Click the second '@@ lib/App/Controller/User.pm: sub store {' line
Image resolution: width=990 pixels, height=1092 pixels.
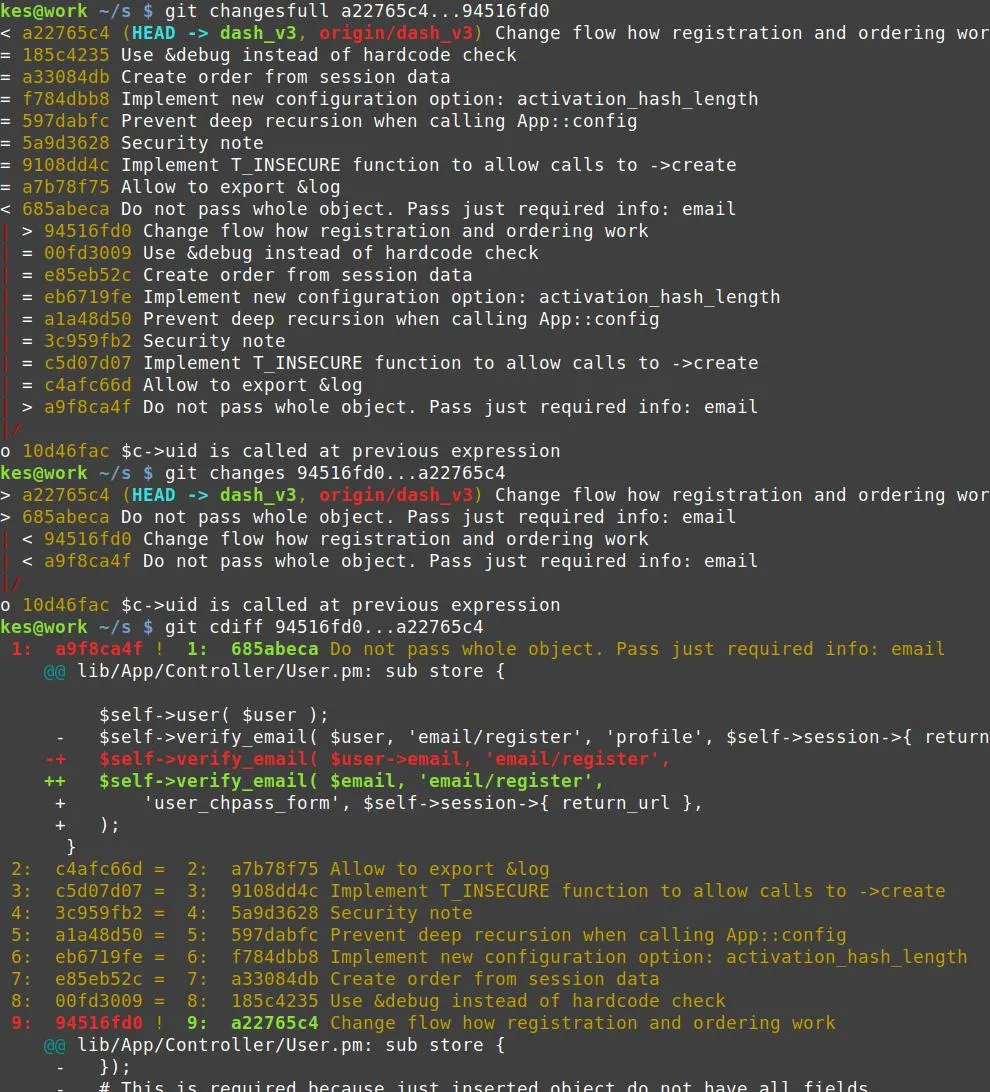pos(274,1045)
